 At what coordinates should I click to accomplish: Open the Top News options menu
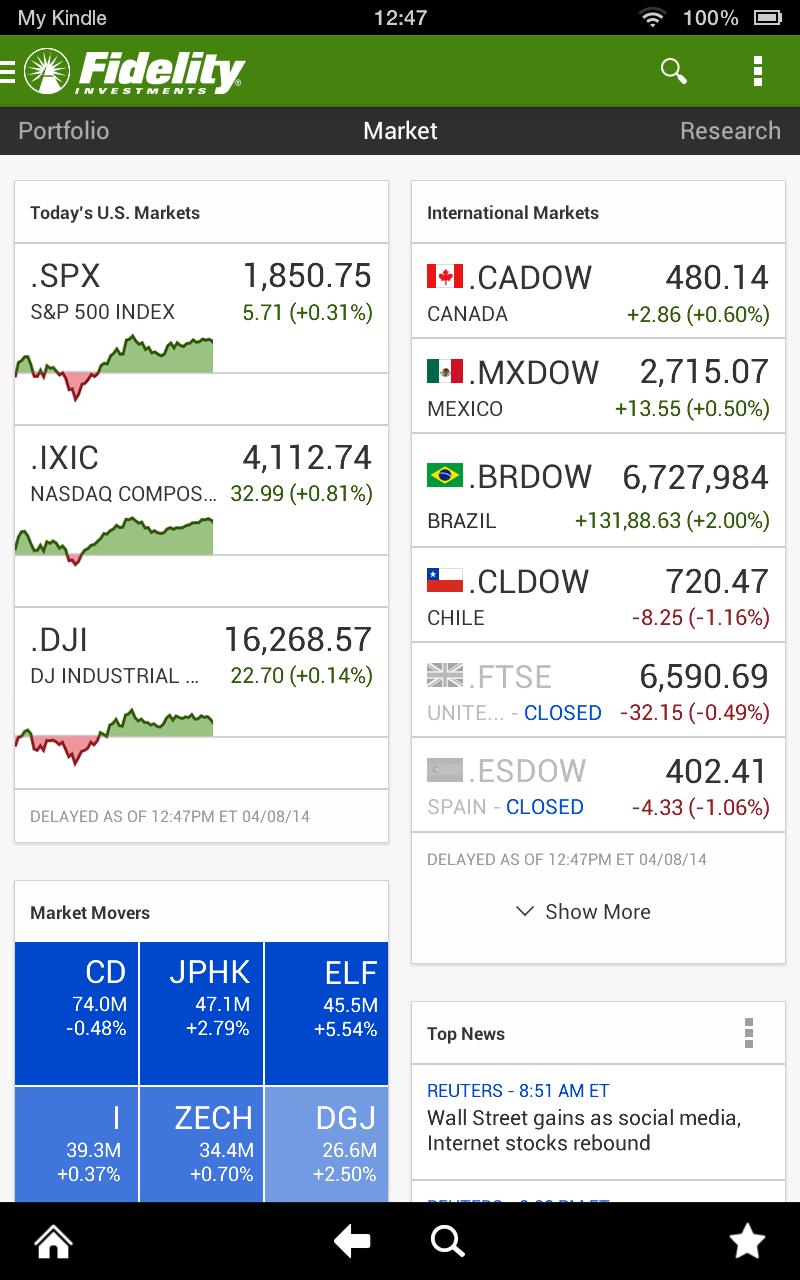pos(749,1035)
